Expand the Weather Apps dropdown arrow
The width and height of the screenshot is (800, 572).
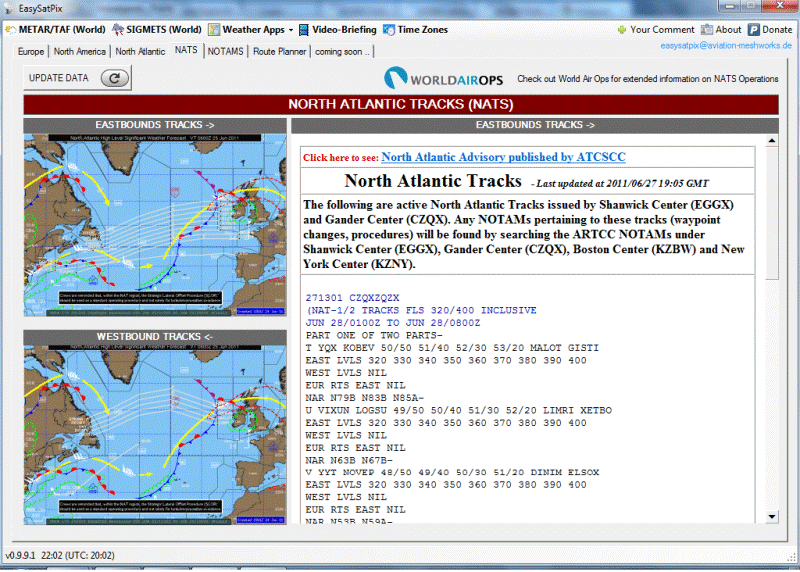point(291,30)
